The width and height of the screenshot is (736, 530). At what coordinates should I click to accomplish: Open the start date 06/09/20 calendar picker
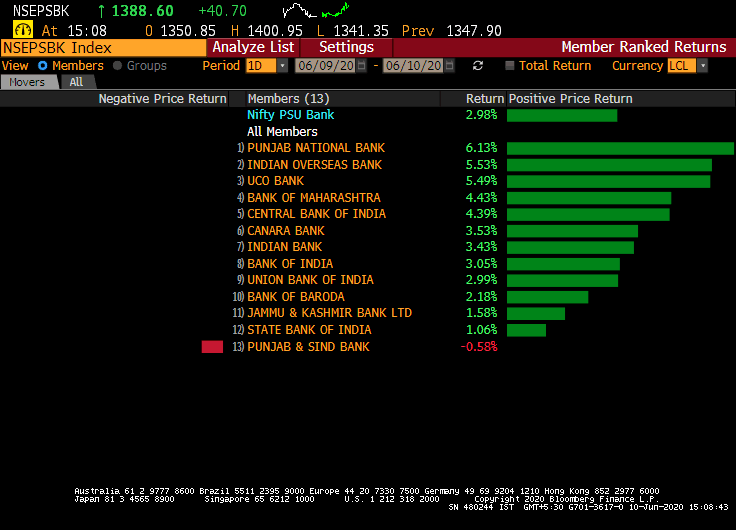pyautogui.click(x=362, y=66)
